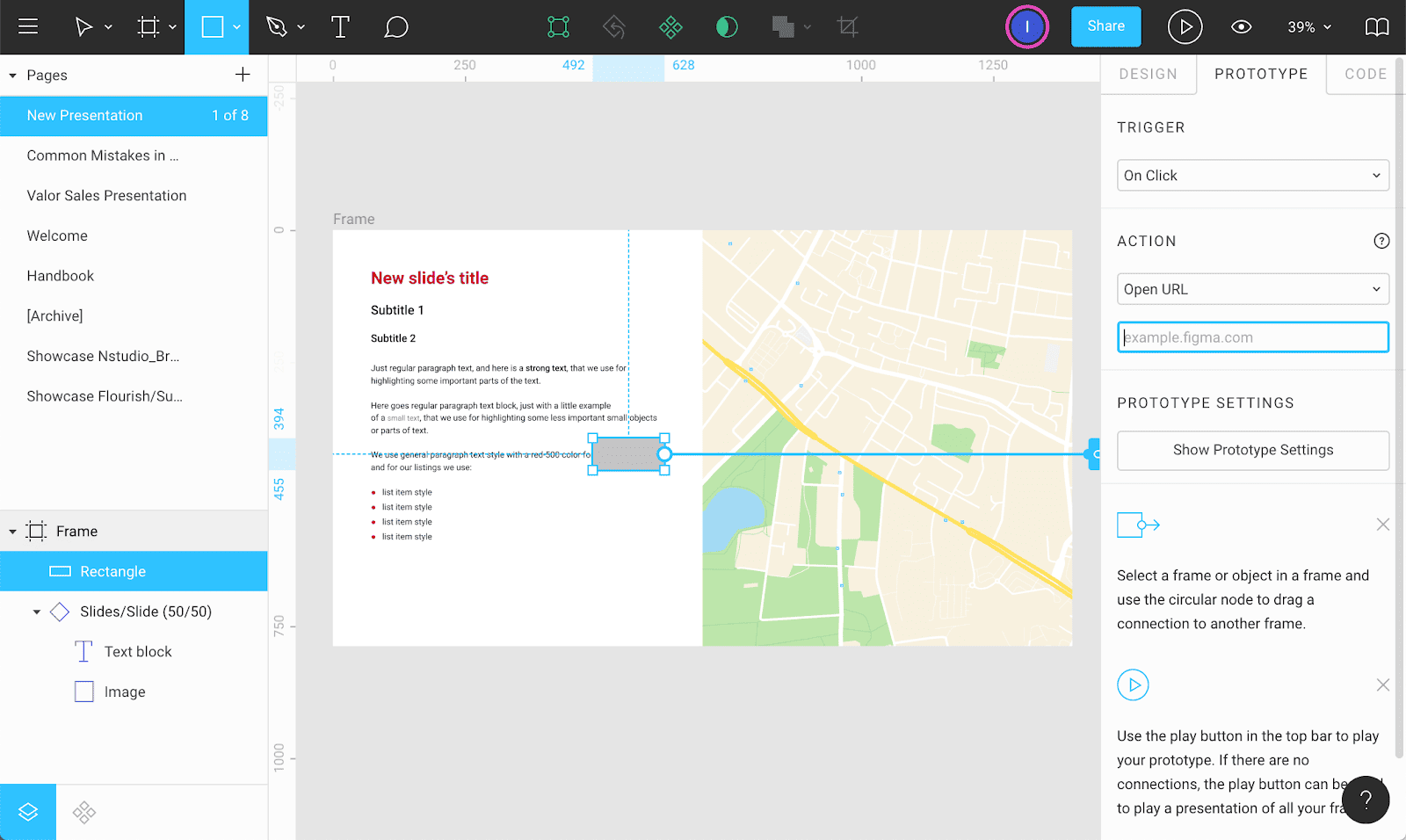Switch to the CODE tab
The height and width of the screenshot is (840, 1406).
(1364, 74)
